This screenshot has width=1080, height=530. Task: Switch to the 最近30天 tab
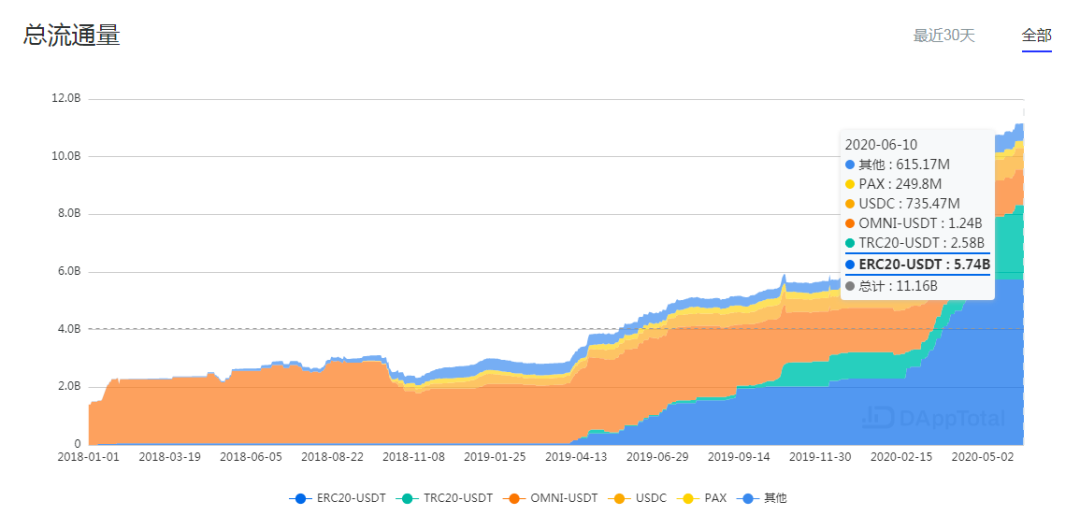[x=944, y=36]
